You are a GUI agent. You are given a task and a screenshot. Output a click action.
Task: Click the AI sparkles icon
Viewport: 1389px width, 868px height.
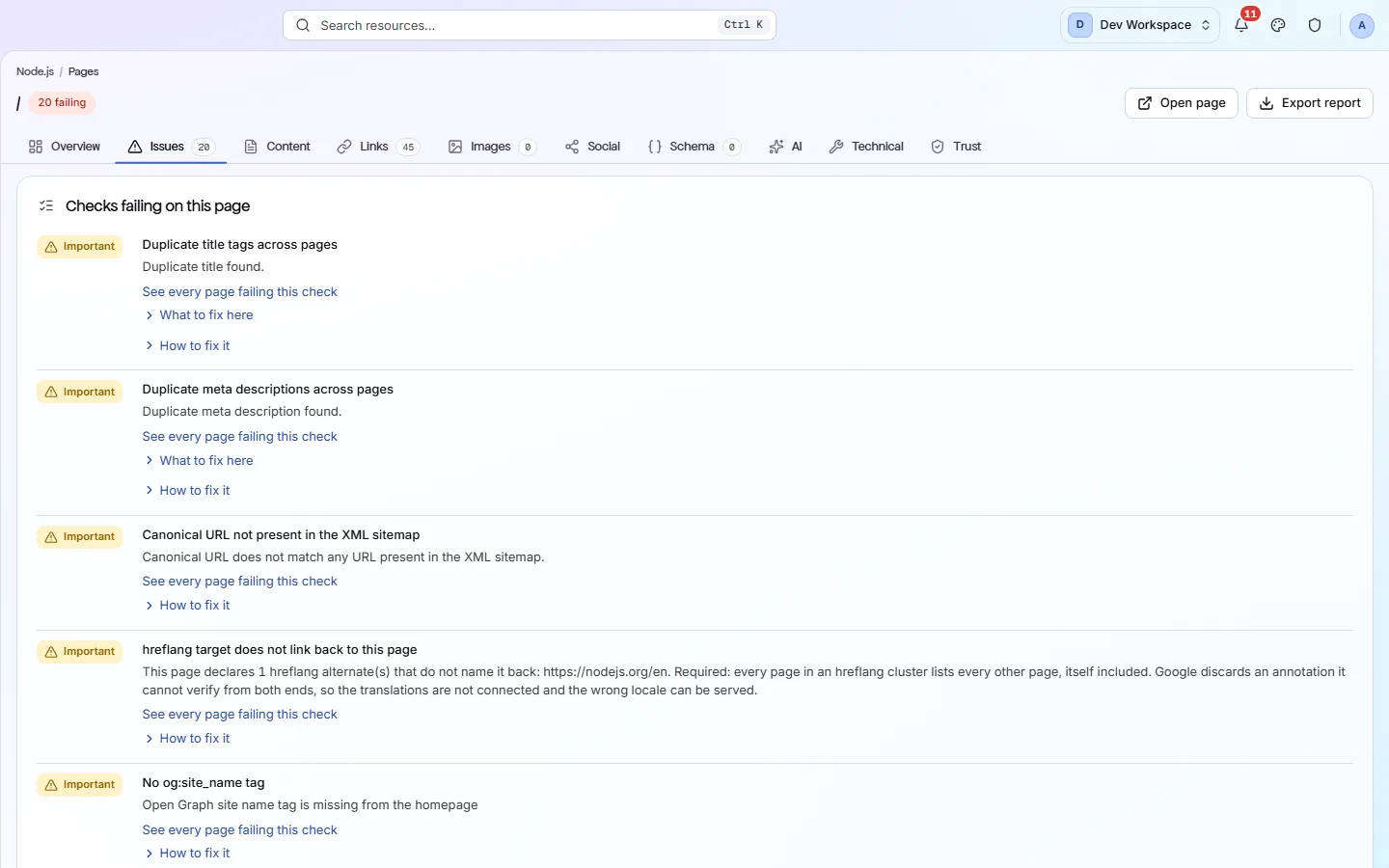(776, 147)
